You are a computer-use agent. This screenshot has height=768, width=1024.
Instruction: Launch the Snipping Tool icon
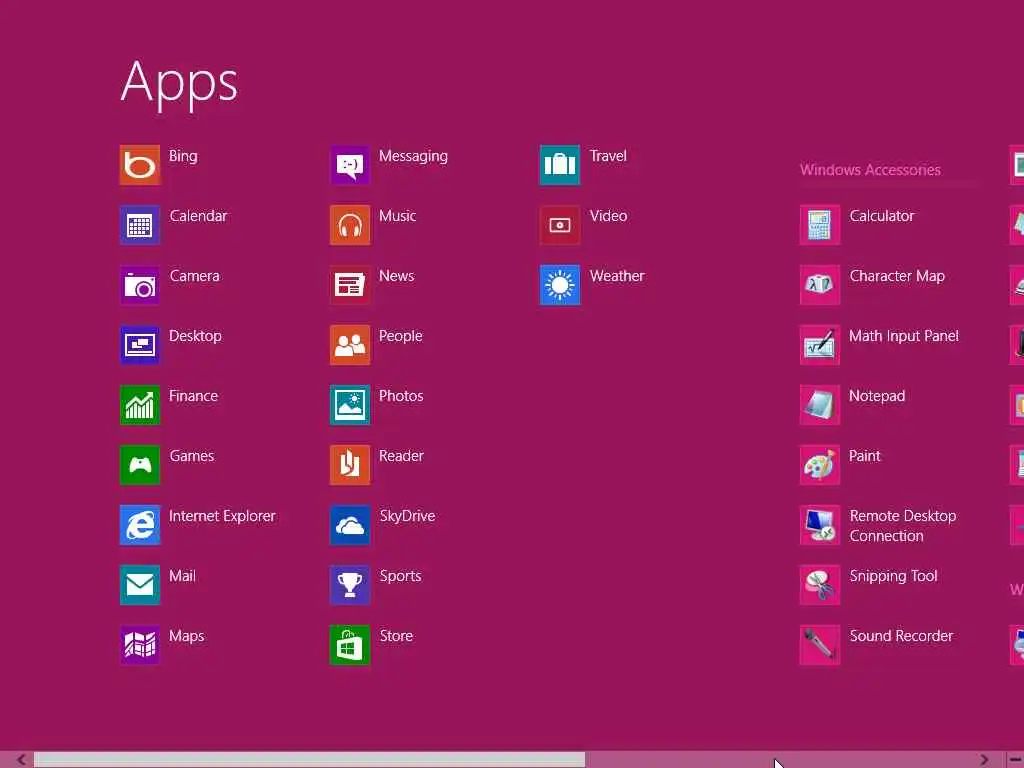pyautogui.click(x=820, y=585)
